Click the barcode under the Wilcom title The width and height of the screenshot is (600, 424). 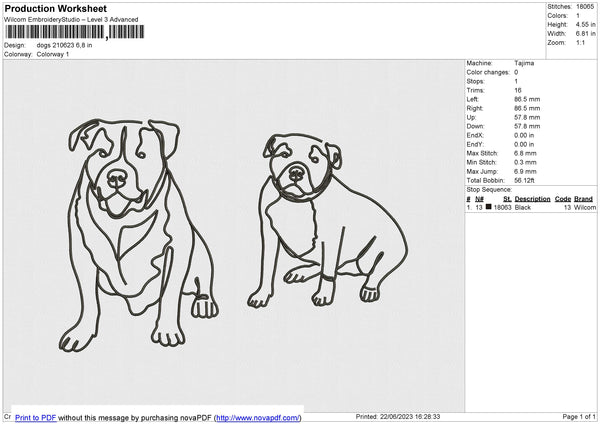click(x=75, y=32)
